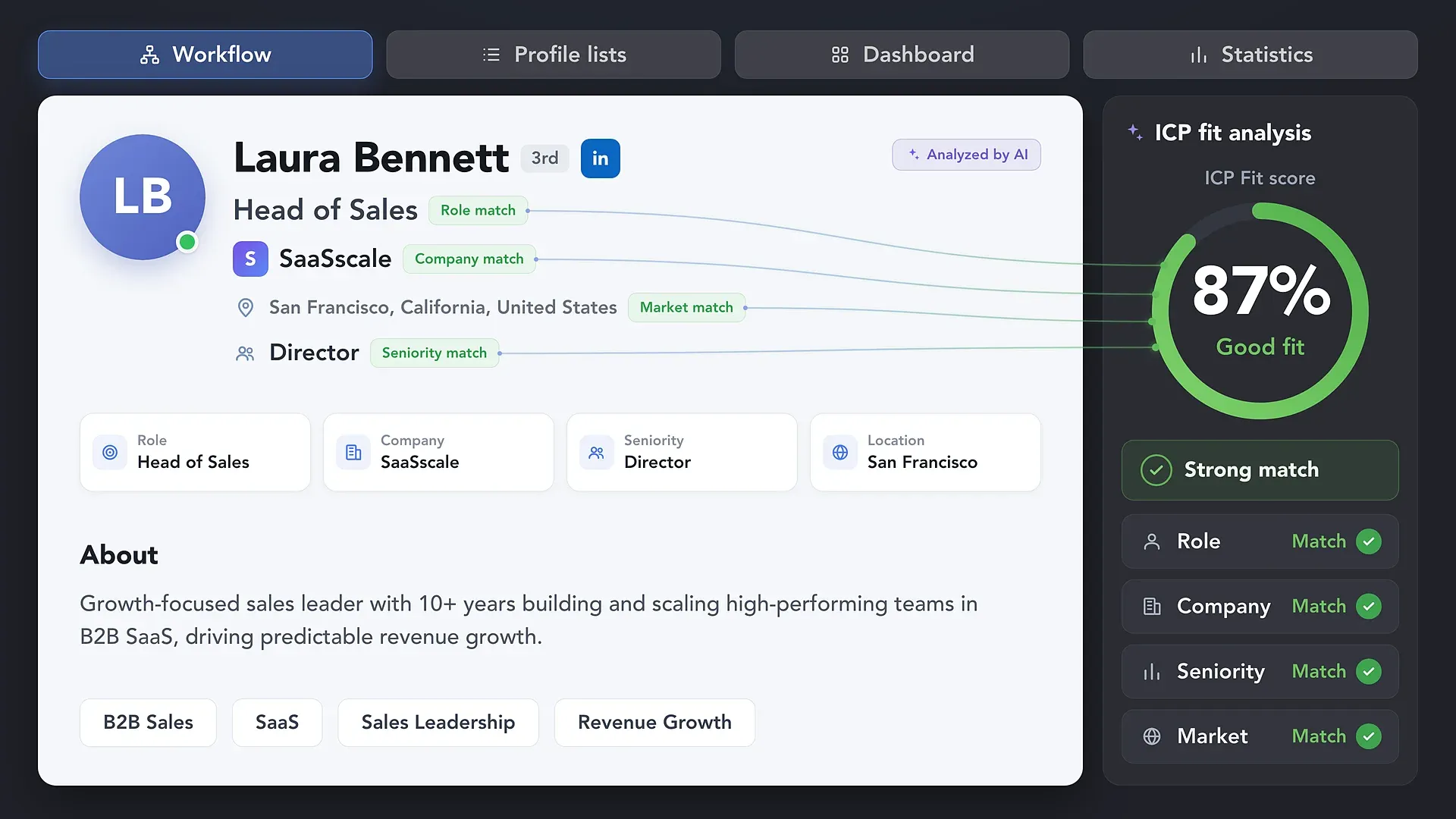Select the Director seniority card

click(682, 452)
